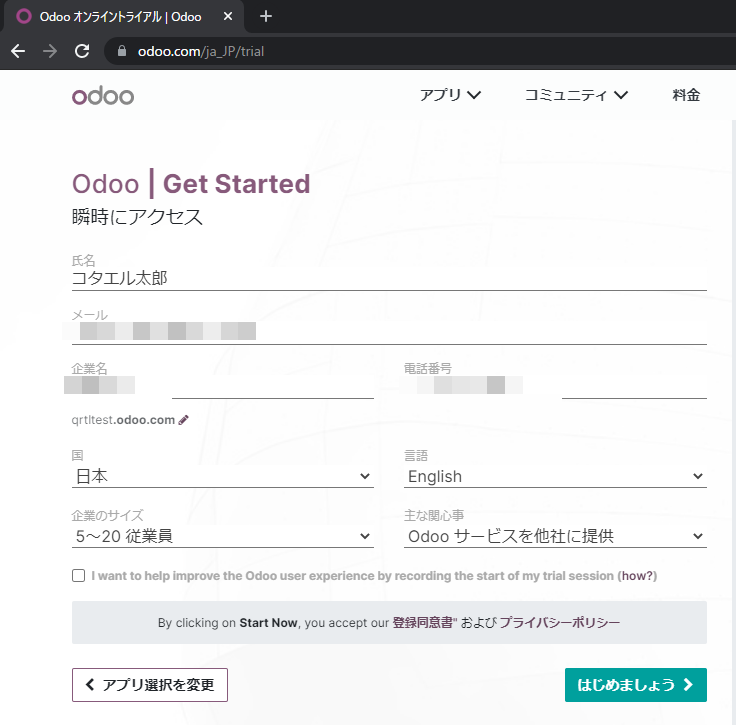
Task: Click the (how?) link
Action: (639, 576)
